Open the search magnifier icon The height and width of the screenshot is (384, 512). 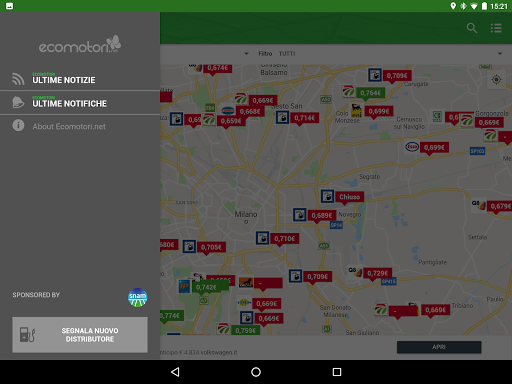tap(472, 28)
